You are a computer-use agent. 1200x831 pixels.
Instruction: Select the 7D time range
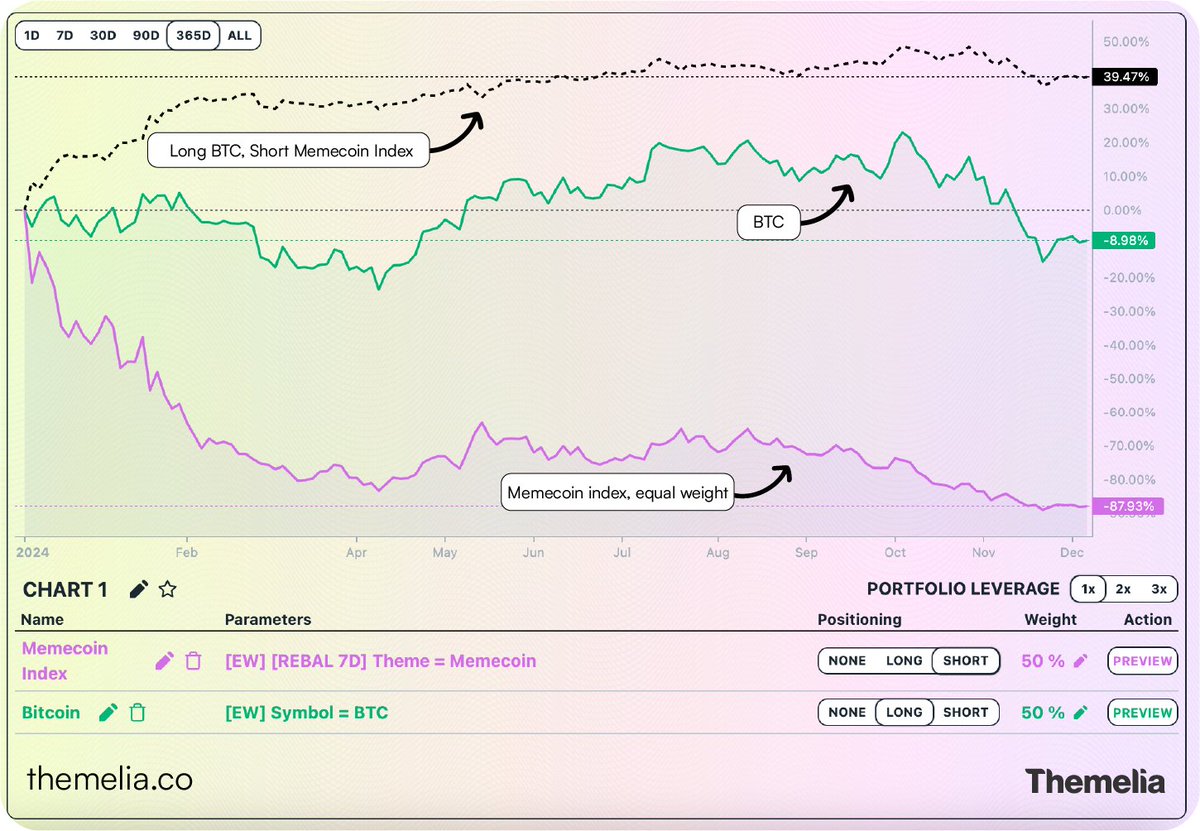tap(64, 35)
